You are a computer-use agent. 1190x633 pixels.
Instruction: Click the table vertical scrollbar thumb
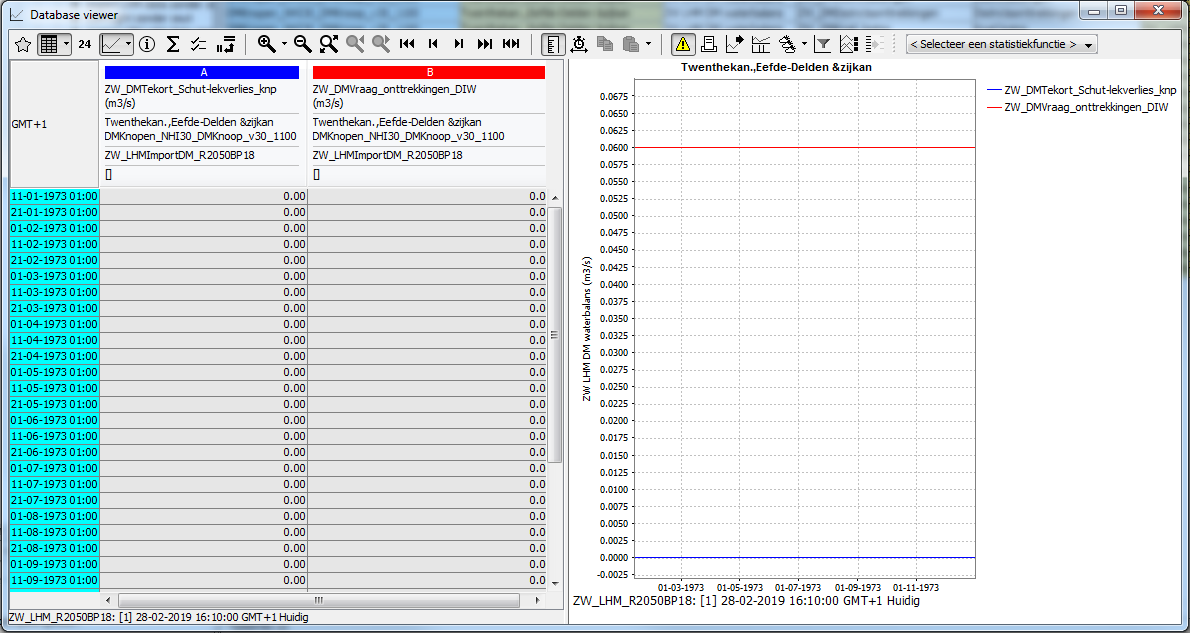coord(554,335)
